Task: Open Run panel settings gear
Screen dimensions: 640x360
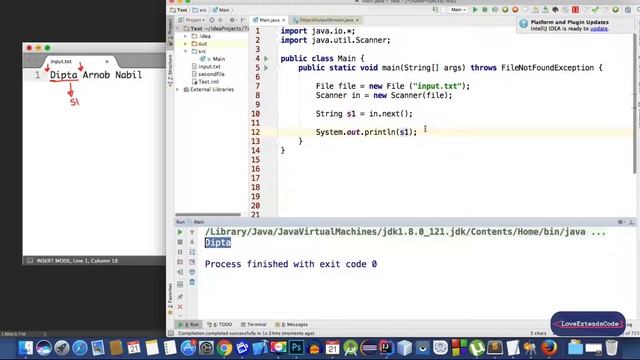Action: 620,222
